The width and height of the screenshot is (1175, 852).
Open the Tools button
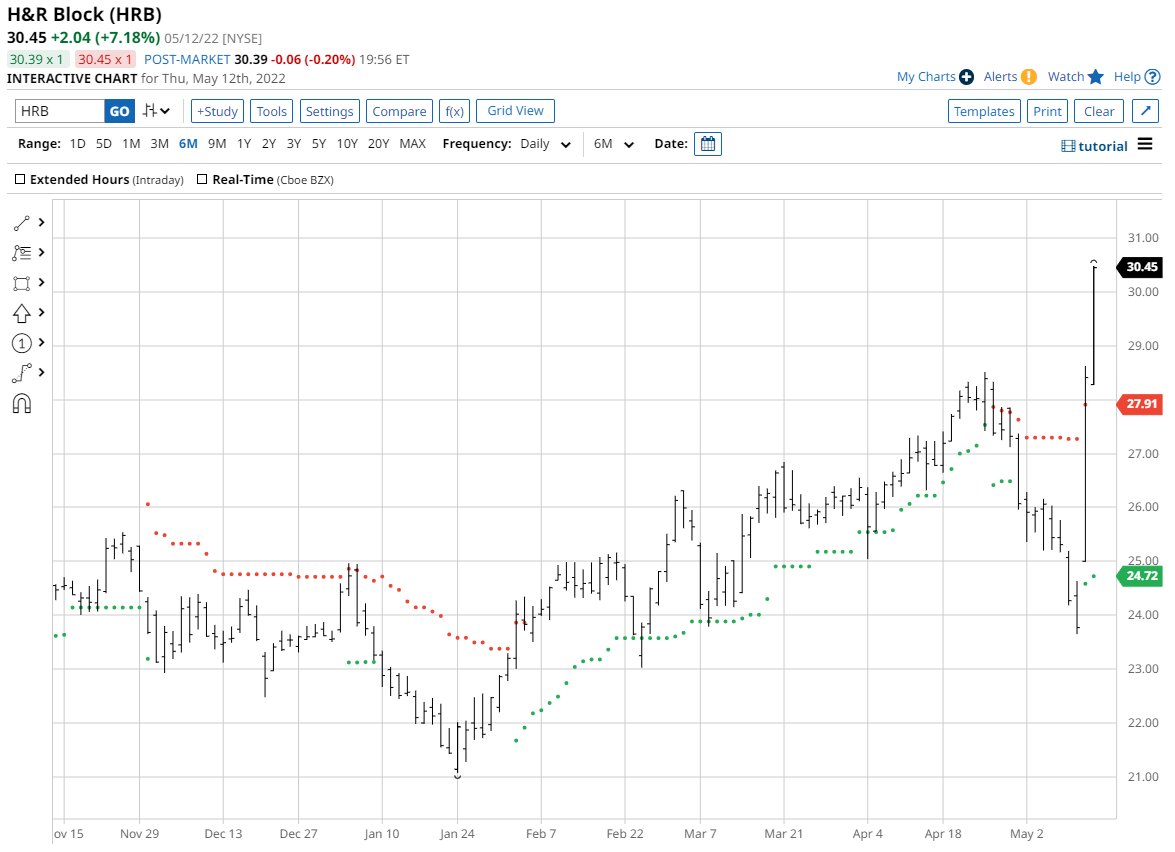tap(271, 111)
